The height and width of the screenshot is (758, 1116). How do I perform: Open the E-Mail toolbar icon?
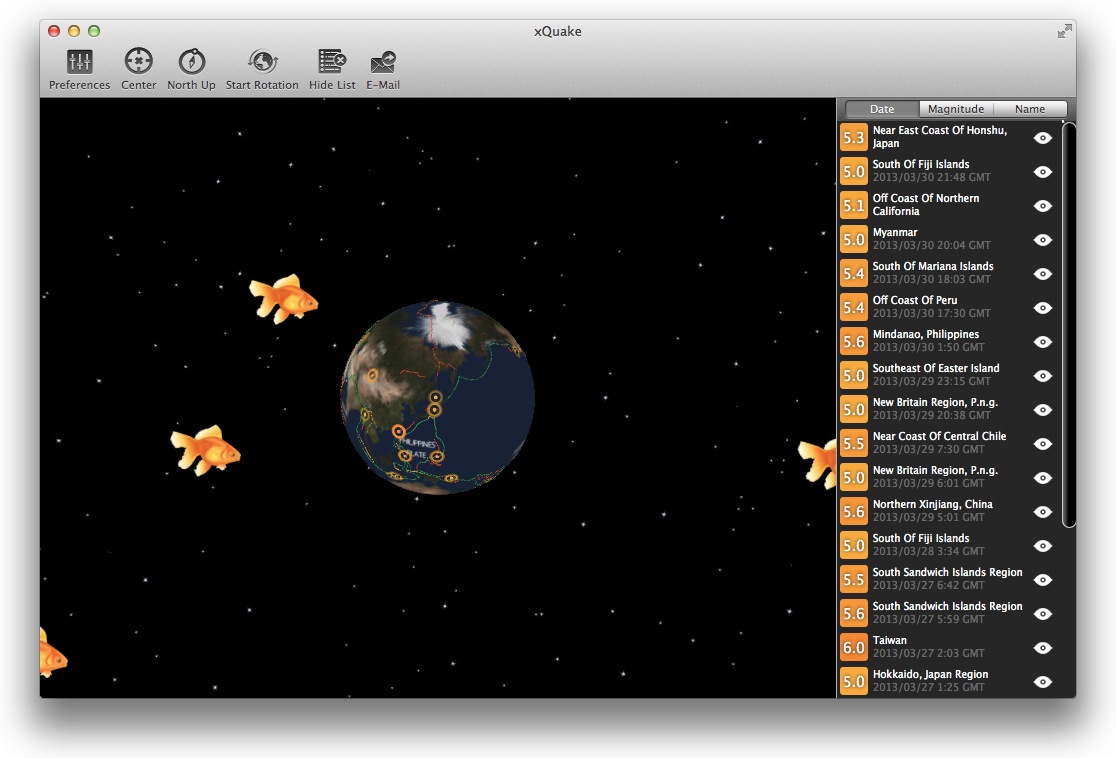383,63
